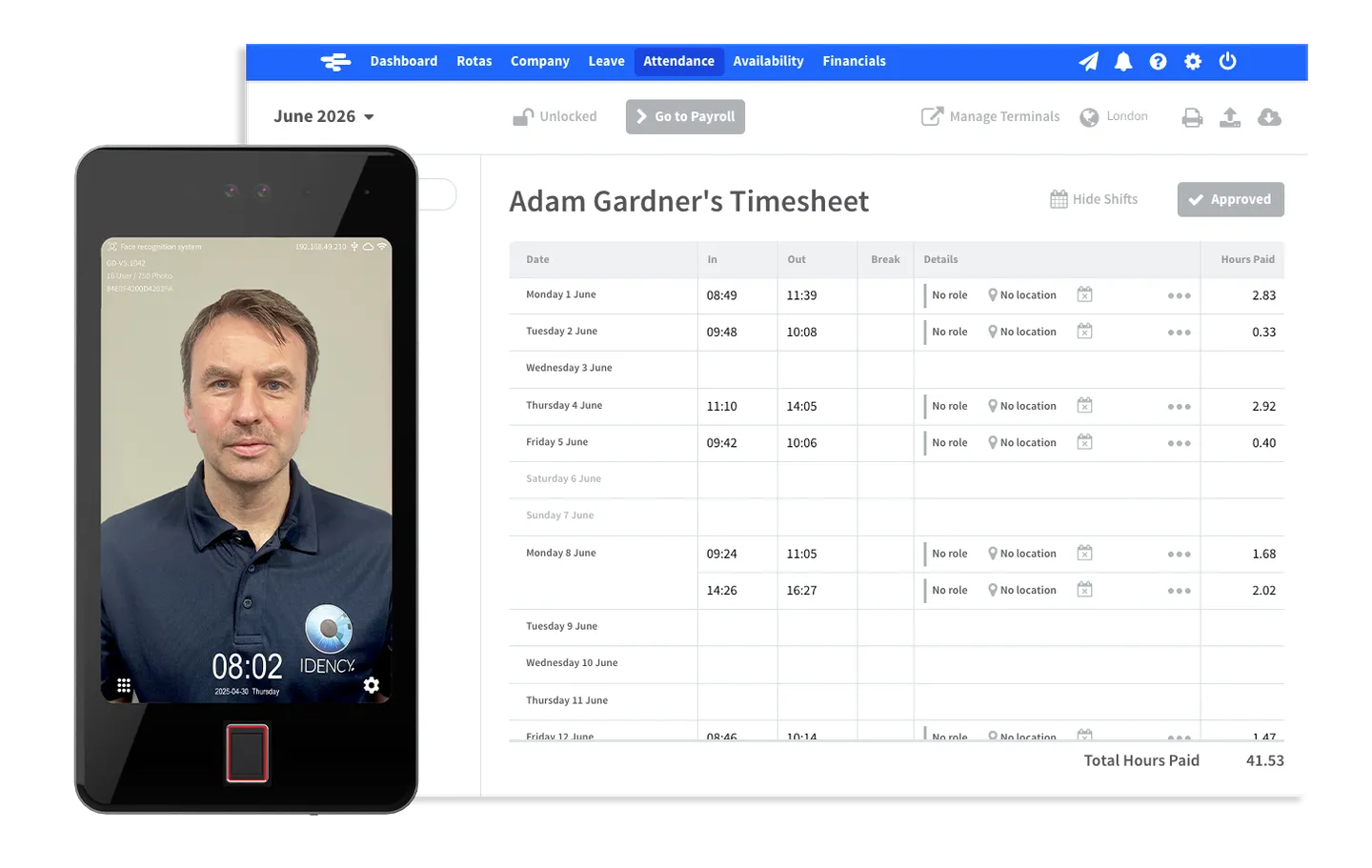Viewport: 1372px width, 868px height.
Task: Open the paper plane messages icon
Action: pyautogui.click(x=1088, y=62)
